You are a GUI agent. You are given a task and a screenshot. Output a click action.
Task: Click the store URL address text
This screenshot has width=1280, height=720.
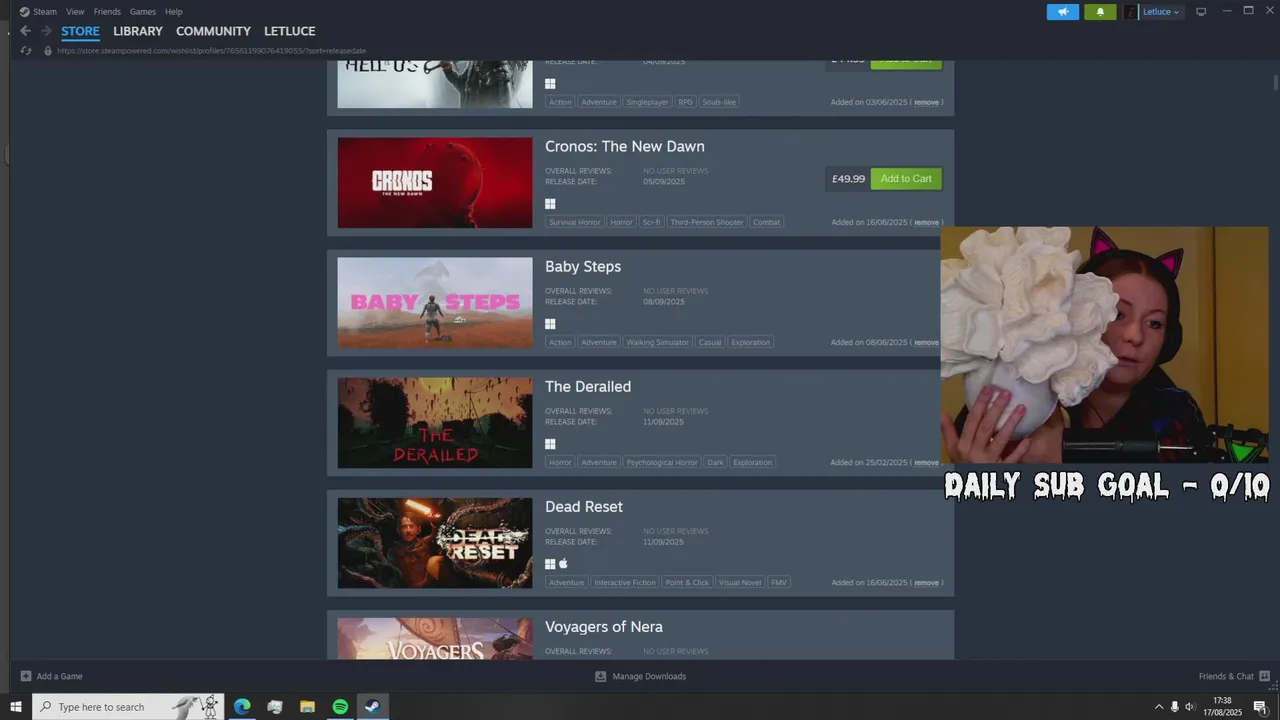211,51
